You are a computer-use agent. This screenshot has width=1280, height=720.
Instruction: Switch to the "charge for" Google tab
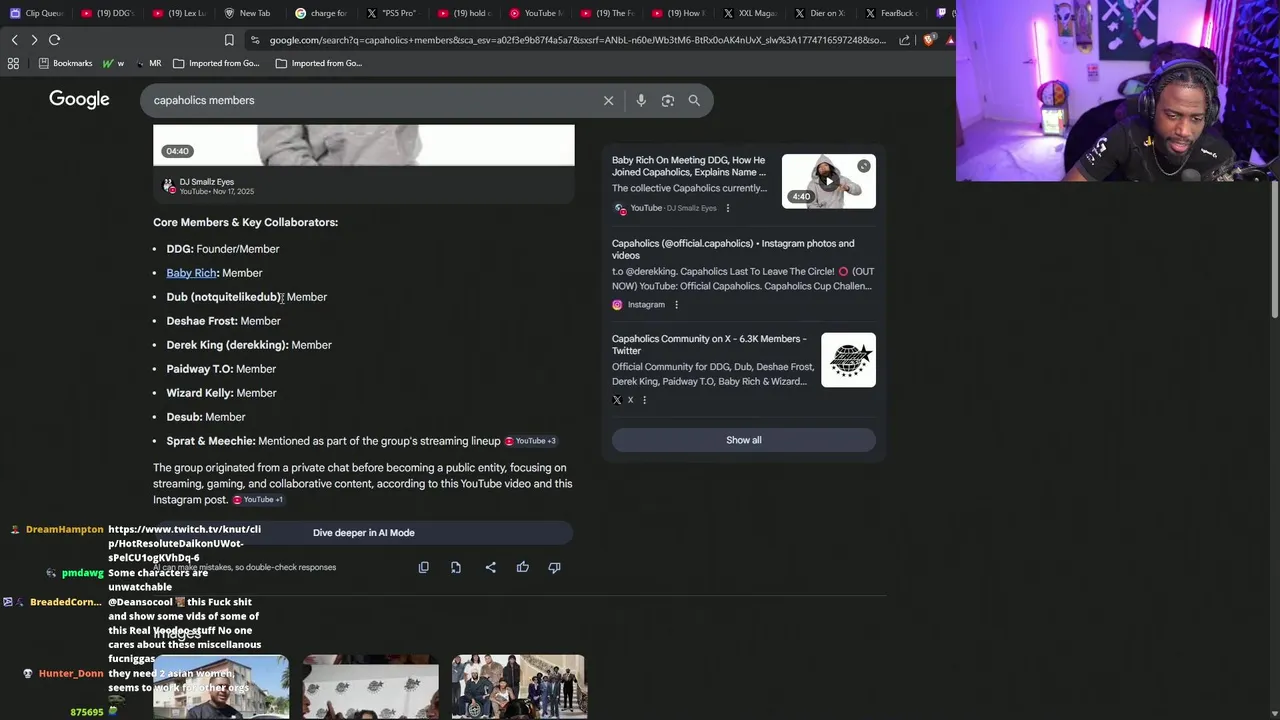pos(321,13)
